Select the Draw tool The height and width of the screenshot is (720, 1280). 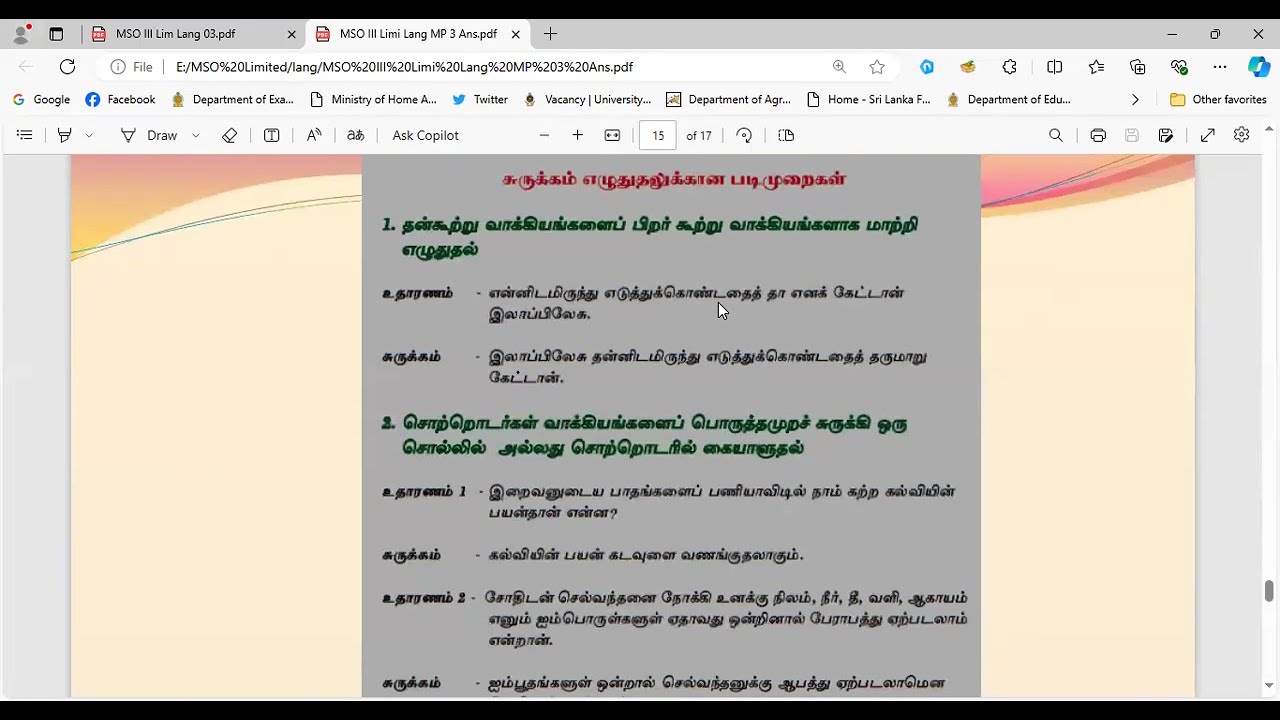149,135
